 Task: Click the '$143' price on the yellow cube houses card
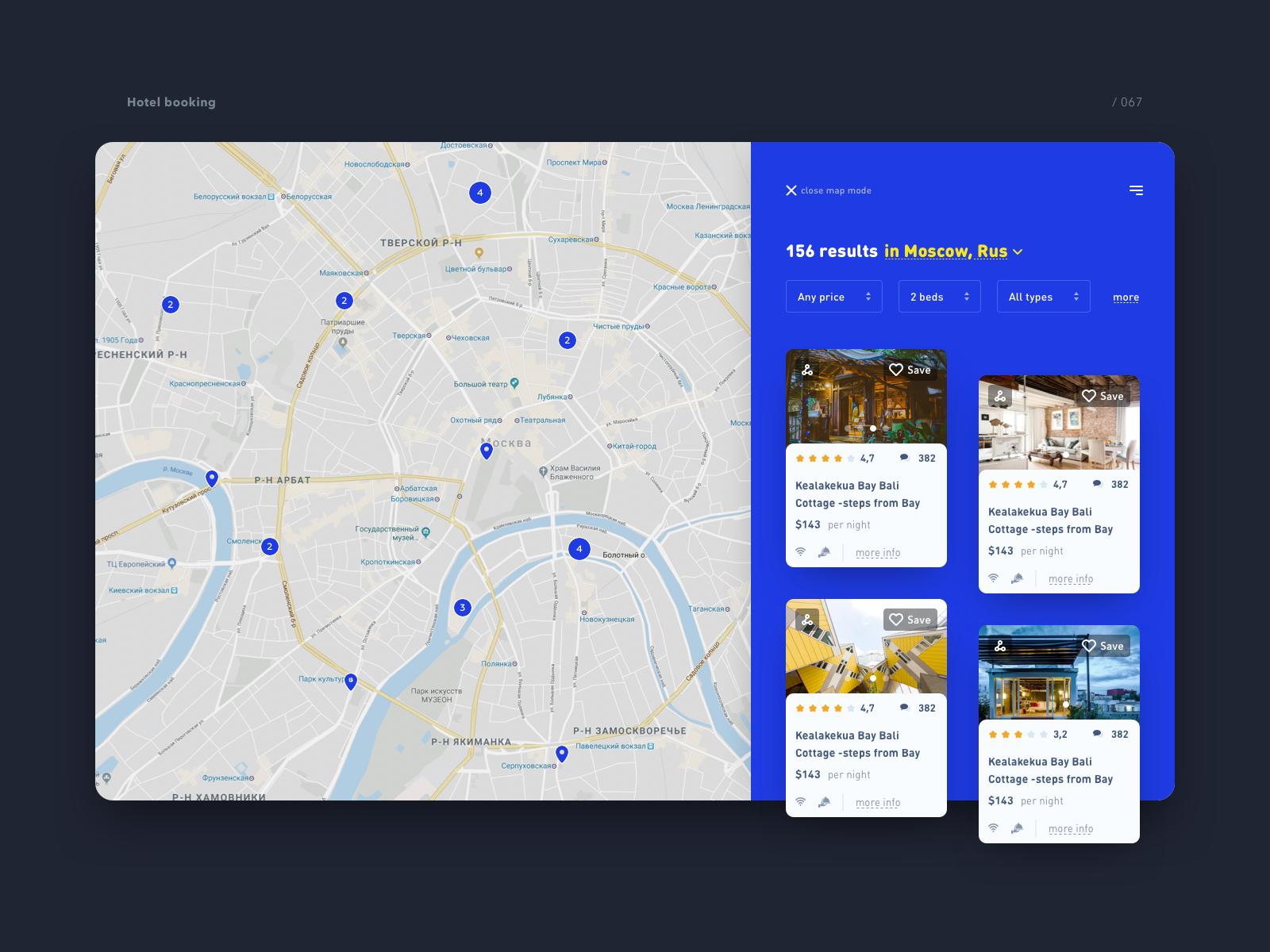[x=808, y=774]
